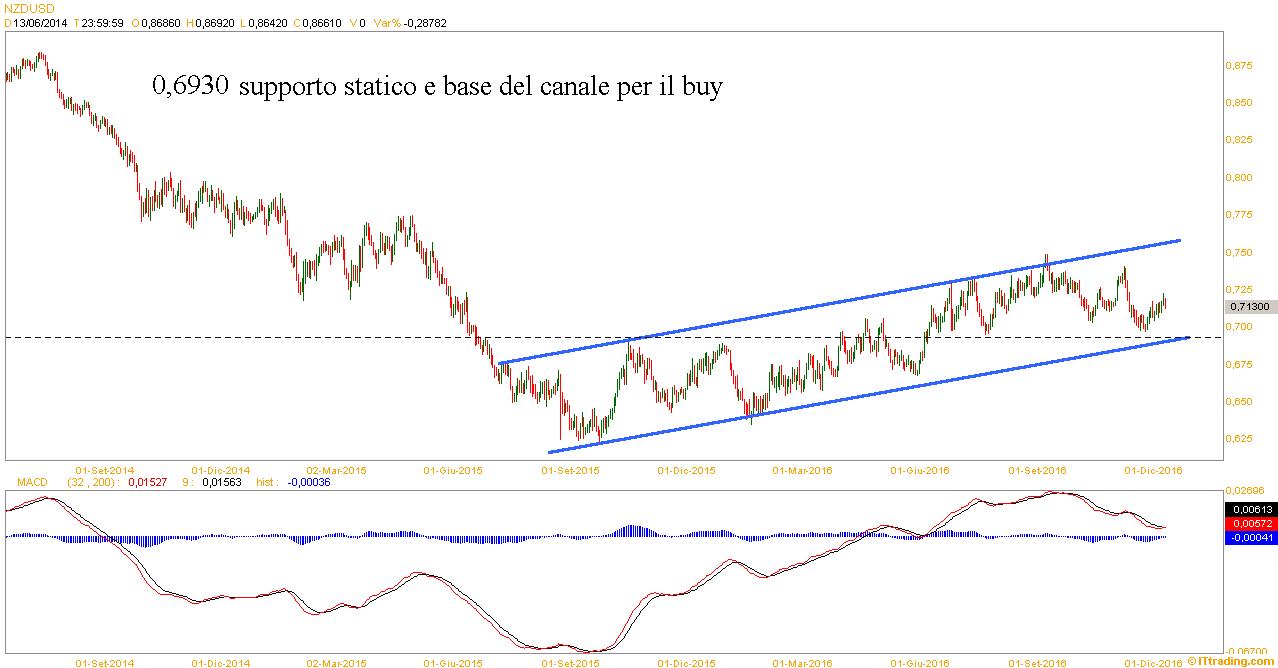
Task: Click the MACD indicator name label
Action: [x=33, y=482]
